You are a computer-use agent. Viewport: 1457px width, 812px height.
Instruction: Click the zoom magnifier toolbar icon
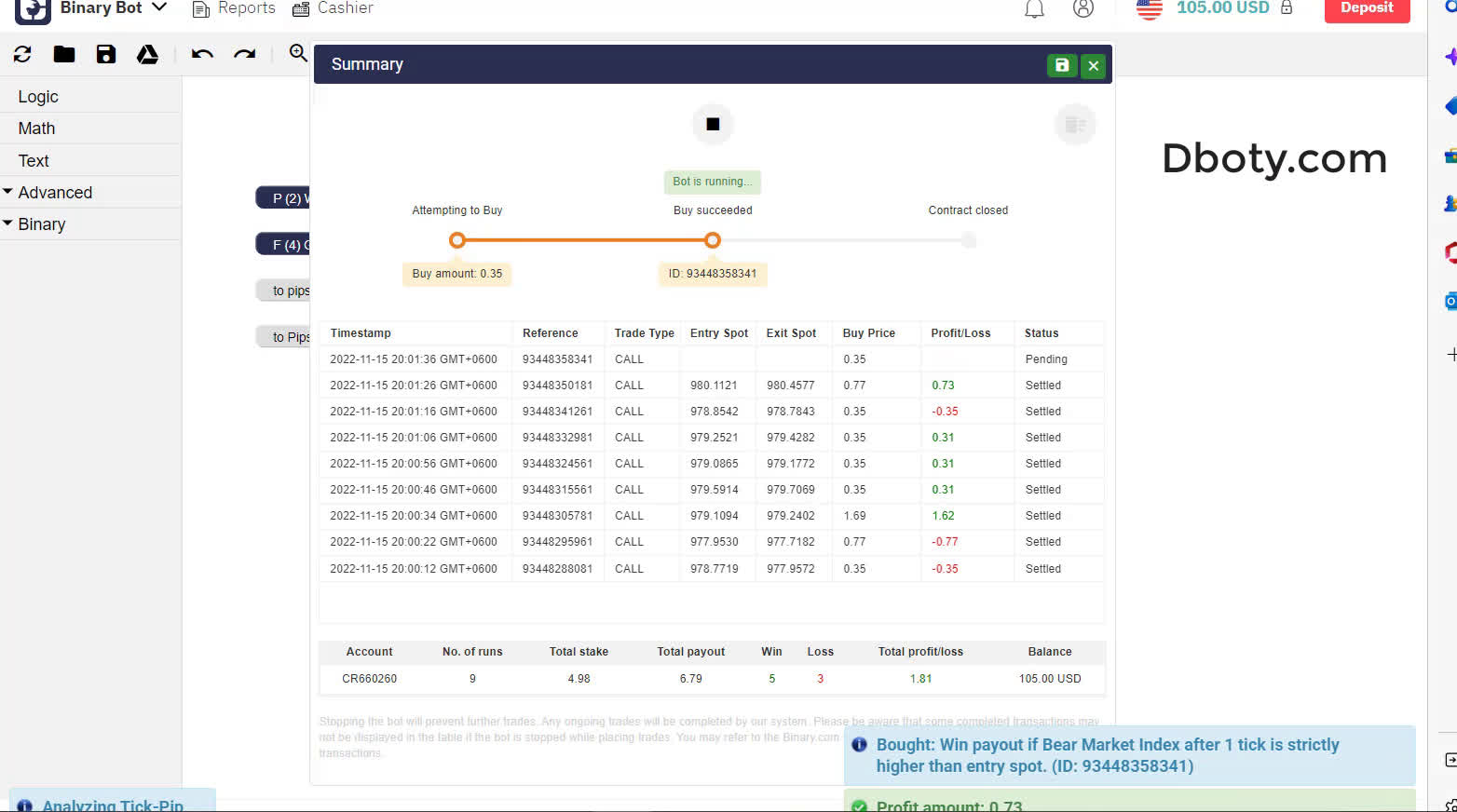[x=298, y=53]
